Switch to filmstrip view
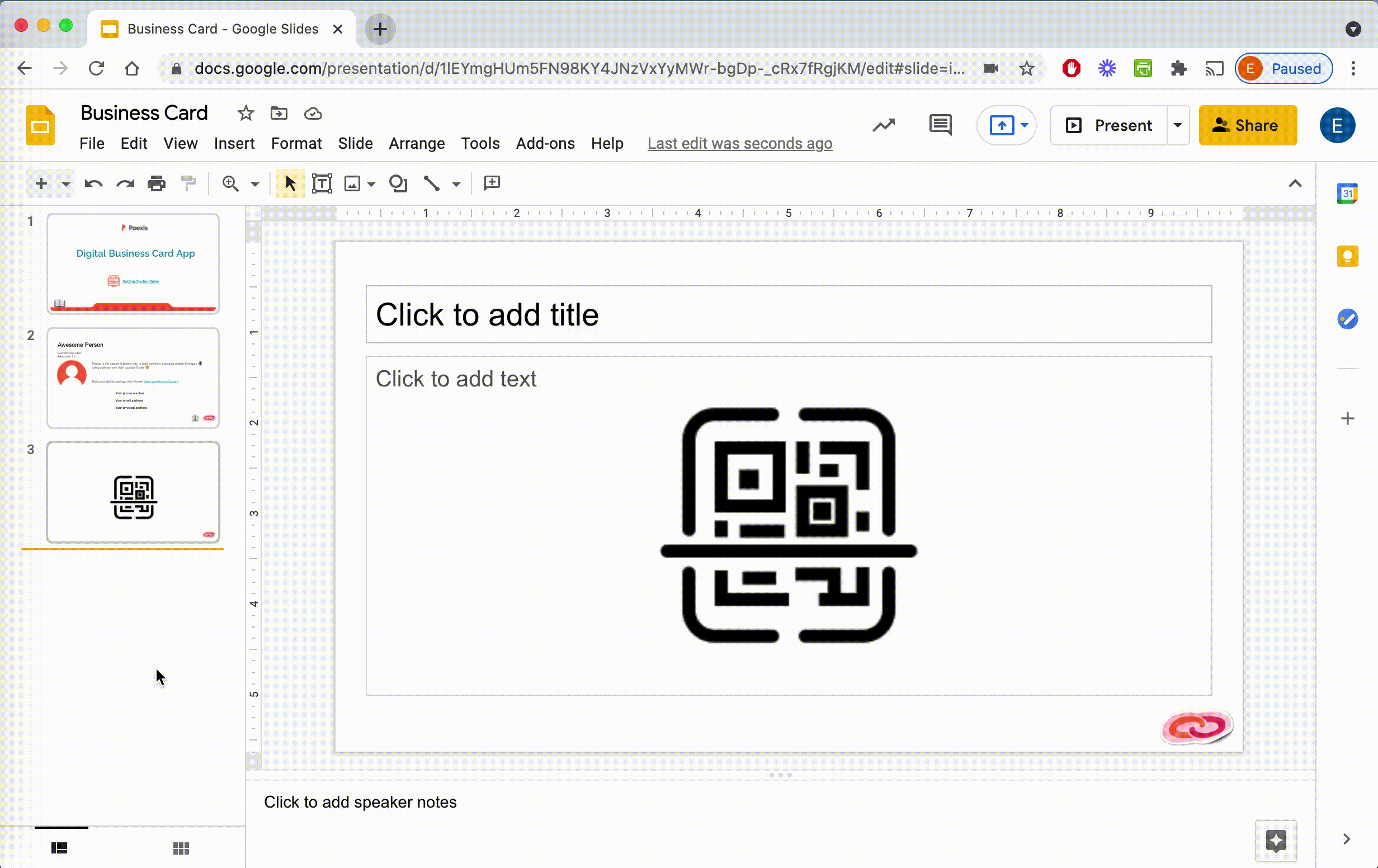 point(59,848)
